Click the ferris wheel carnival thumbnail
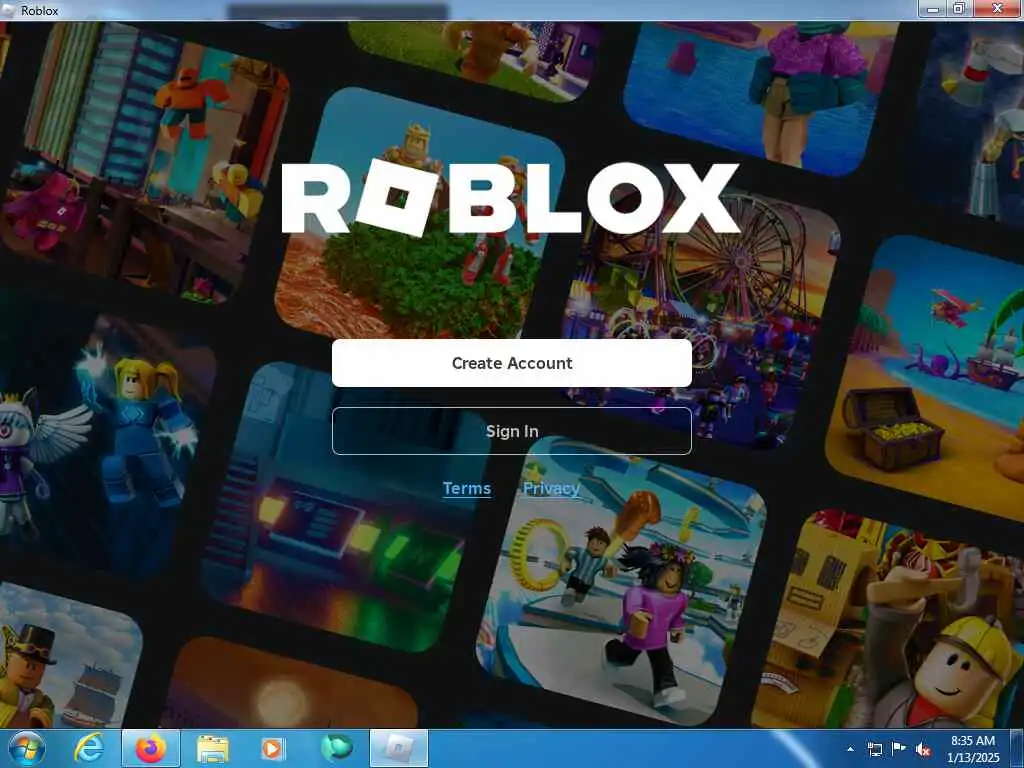This screenshot has height=768, width=1024. point(702,320)
